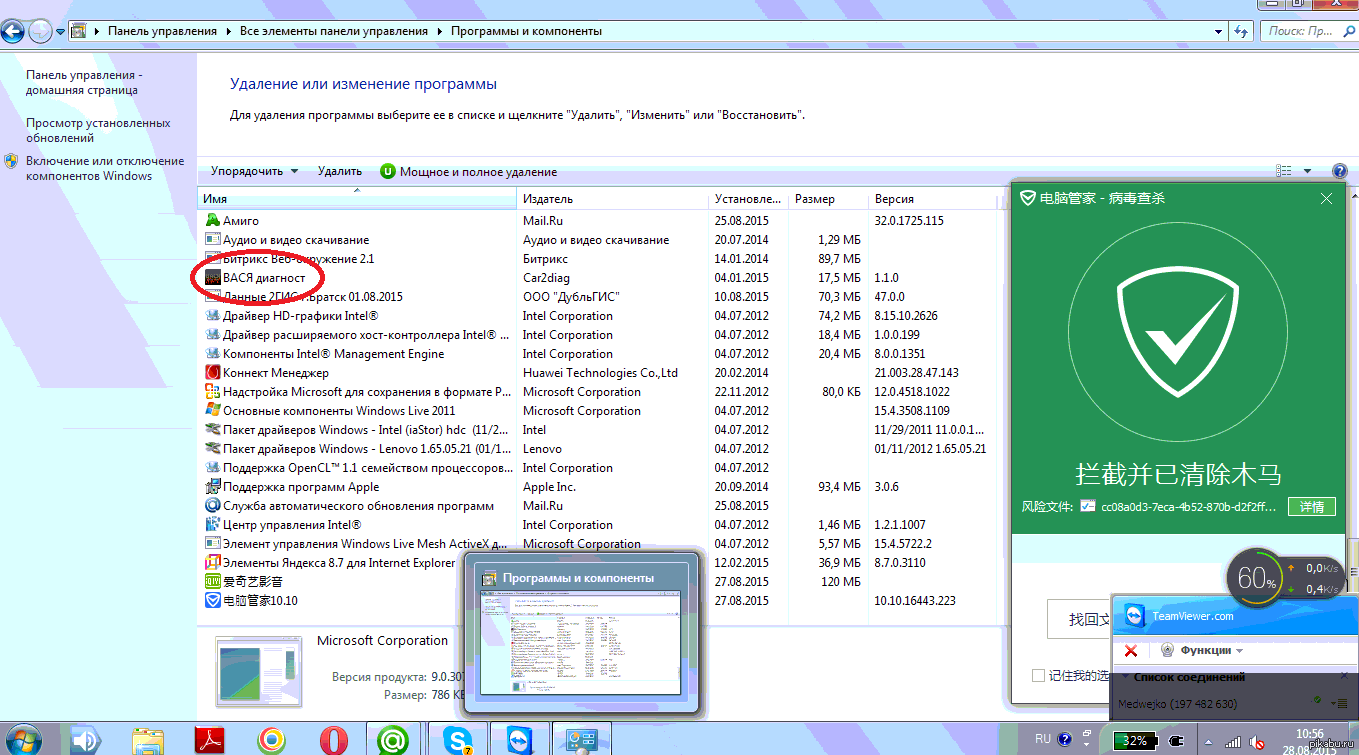This screenshot has height=755, width=1359.
Task: Click the 60% memory gauge widget
Action: pos(1256,577)
